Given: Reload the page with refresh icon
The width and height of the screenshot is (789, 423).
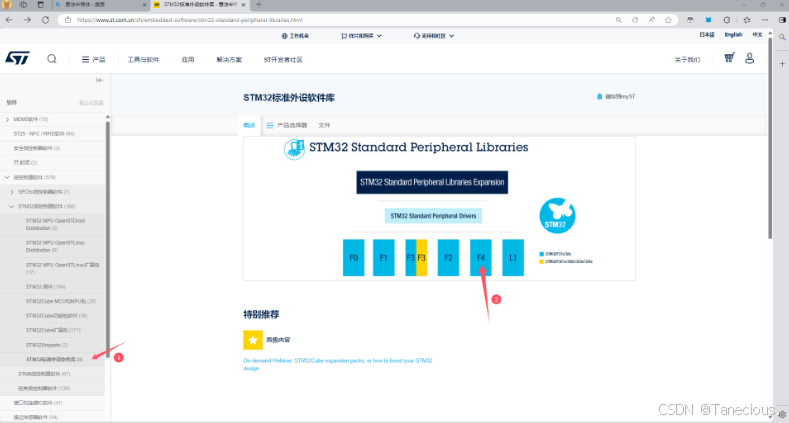Looking at the screenshot, I should pyautogui.click(x=46, y=20).
